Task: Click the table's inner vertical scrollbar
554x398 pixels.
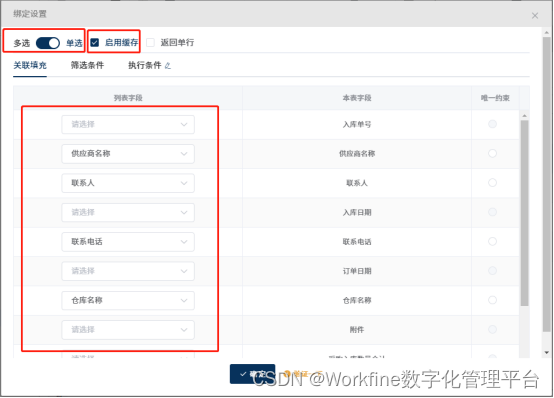Action: (x=524, y=213)
